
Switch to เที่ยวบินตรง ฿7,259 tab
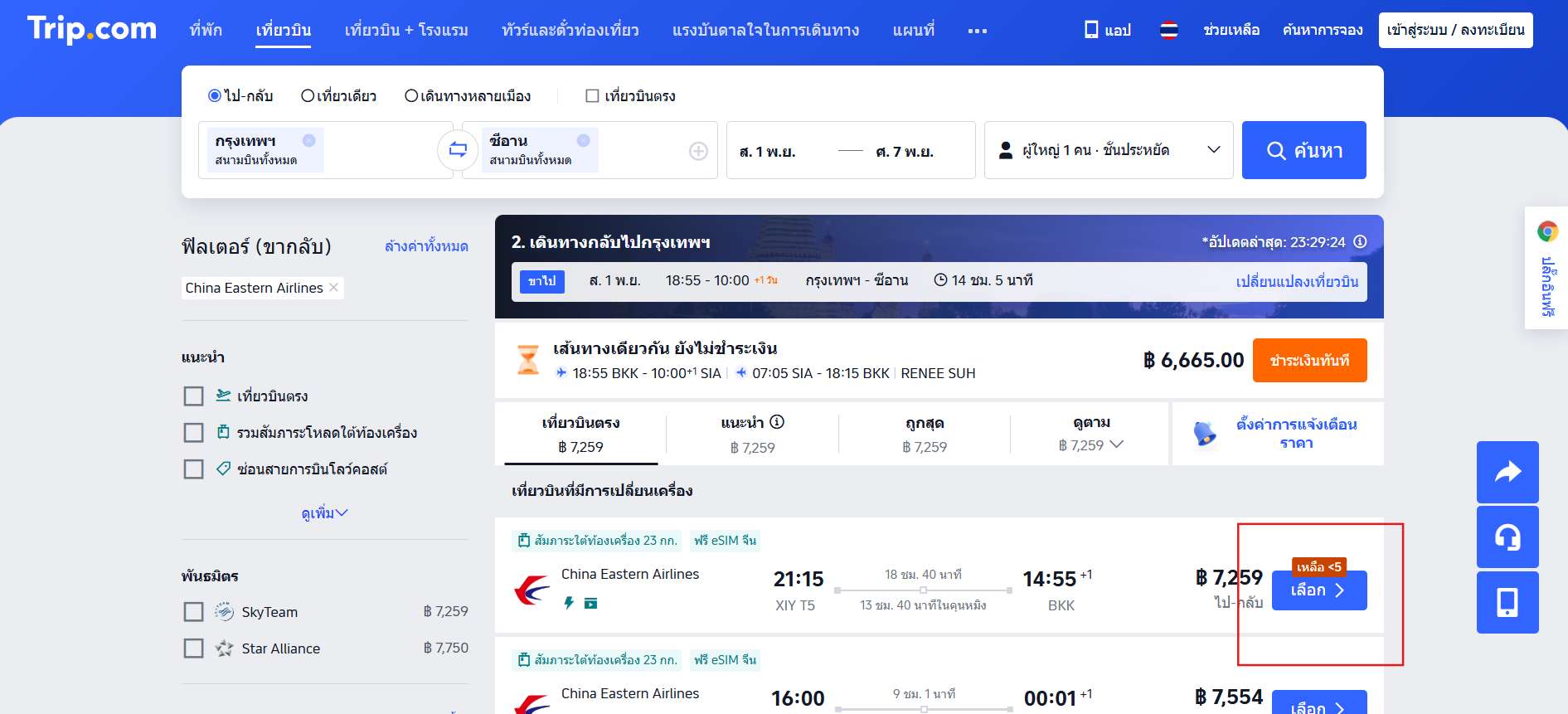(x=580, y=434)
